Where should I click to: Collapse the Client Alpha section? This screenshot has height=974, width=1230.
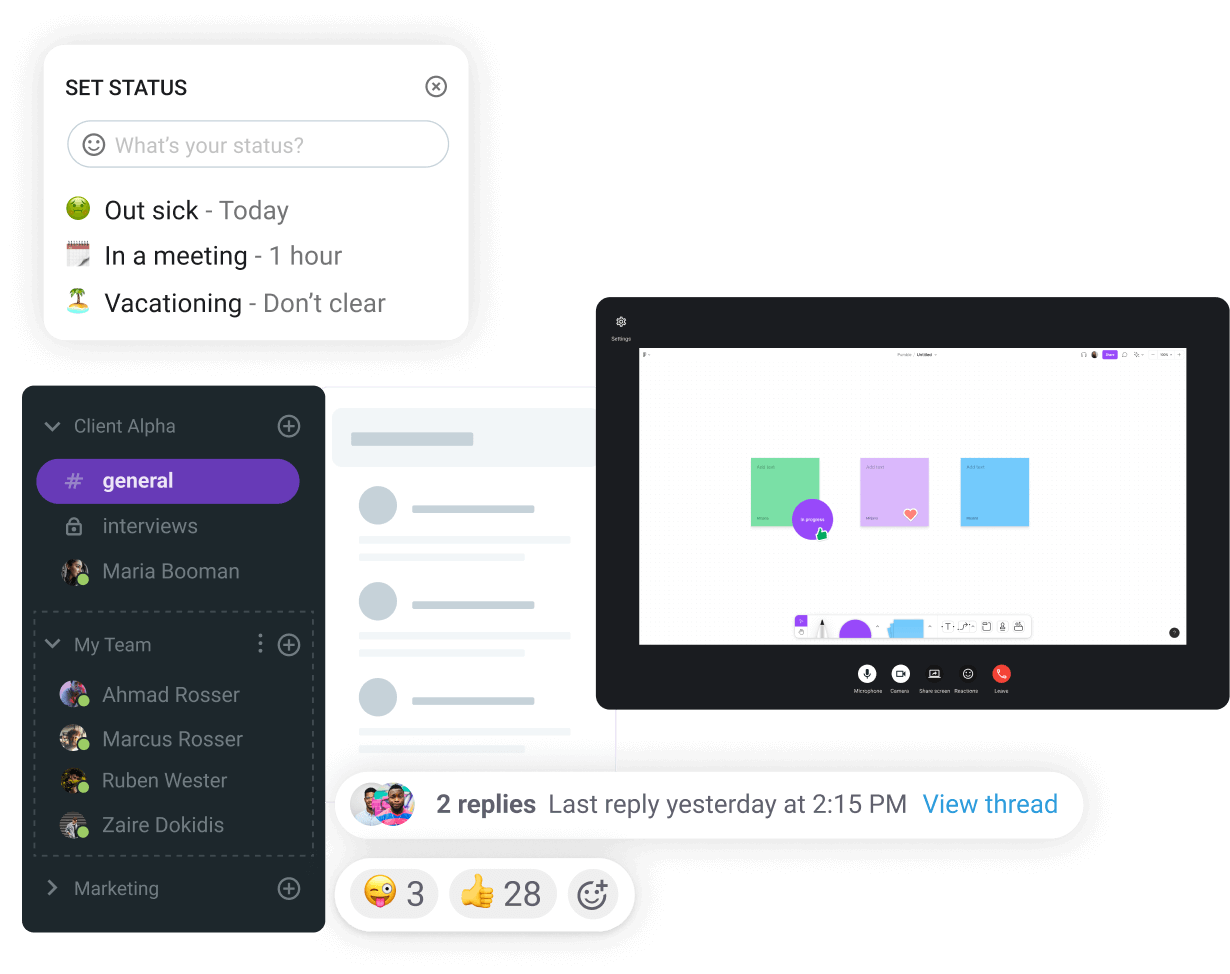(52, 427)
